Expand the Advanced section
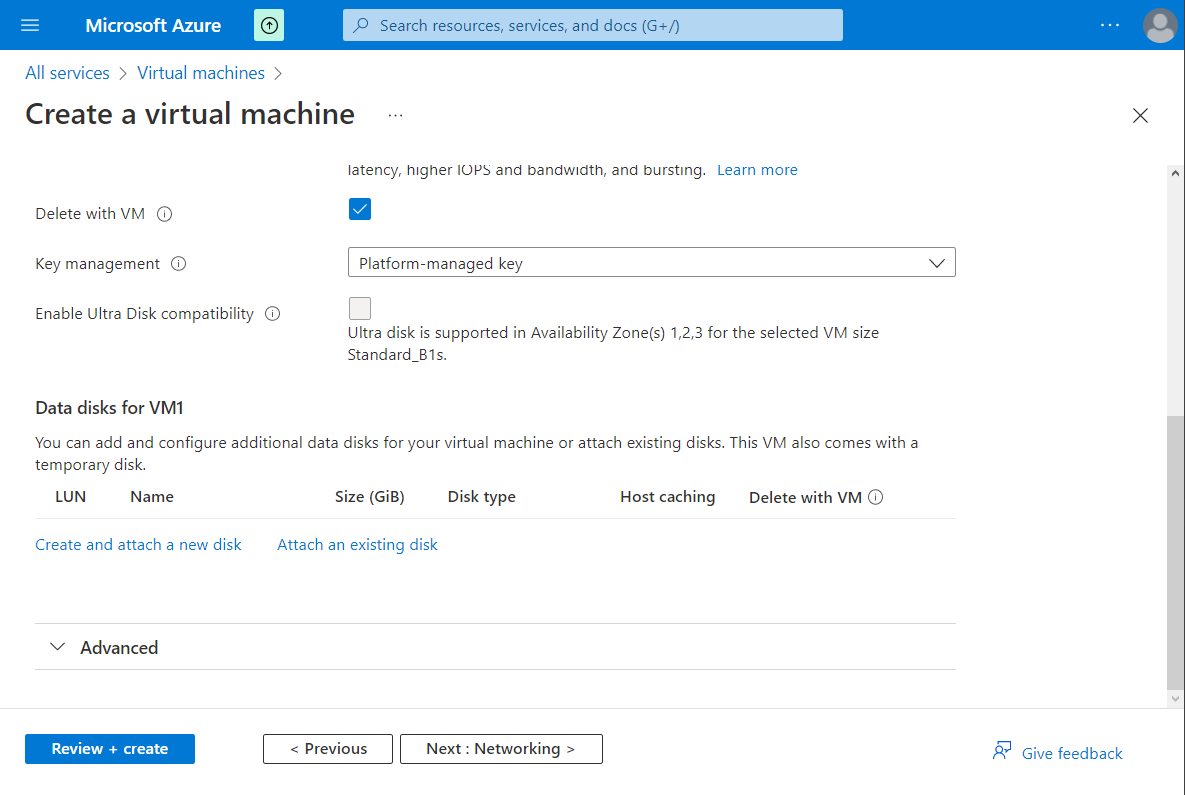The width and height of the screenshot is (1185, 795). [x=495, y=648]
